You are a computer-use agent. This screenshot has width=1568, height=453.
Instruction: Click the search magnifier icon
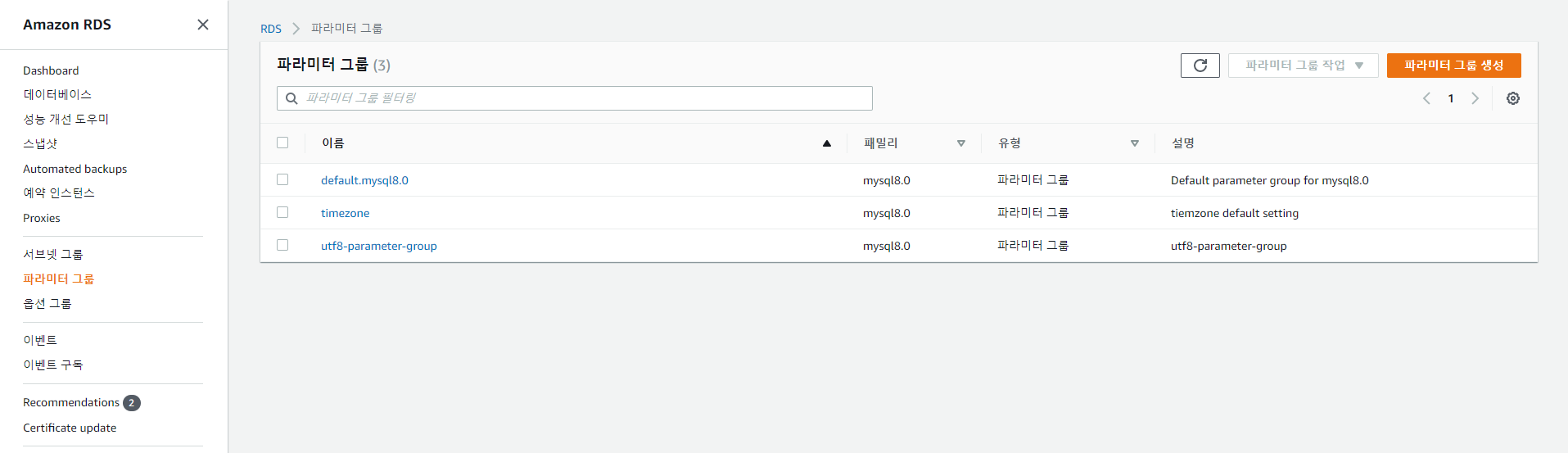click(x=291, y=98)
